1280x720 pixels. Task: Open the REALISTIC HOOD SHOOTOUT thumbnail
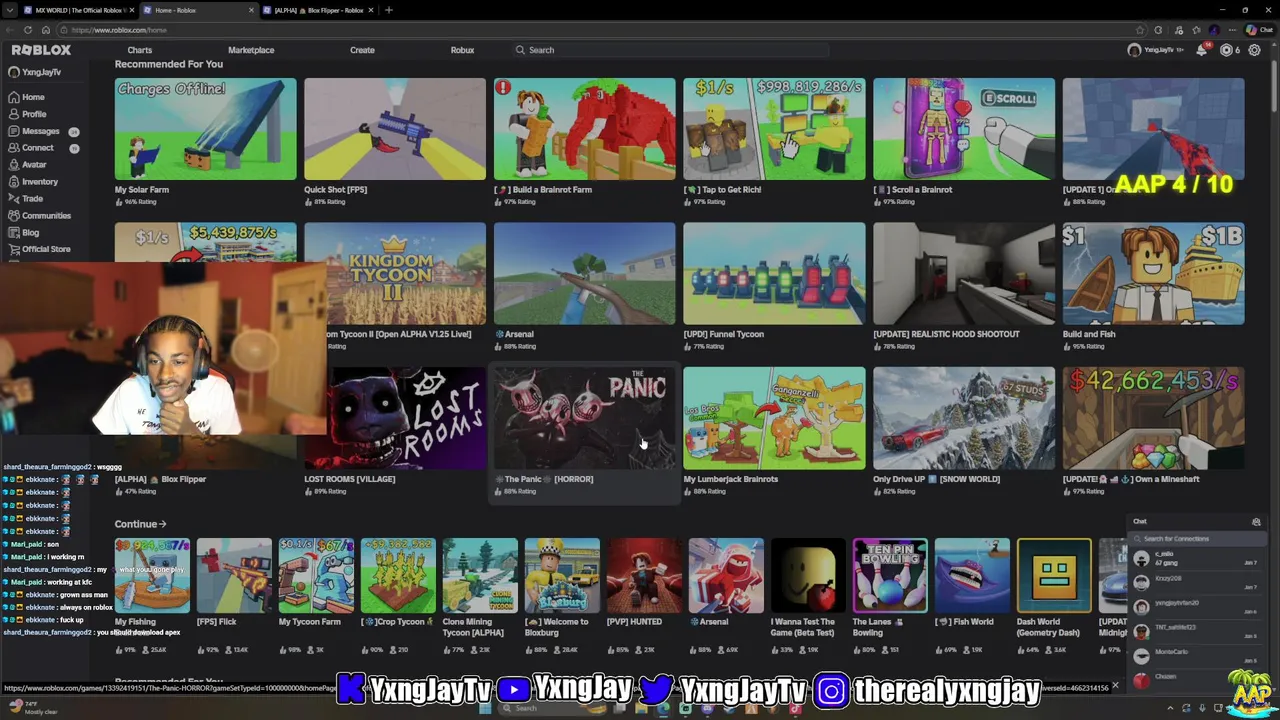964,274
